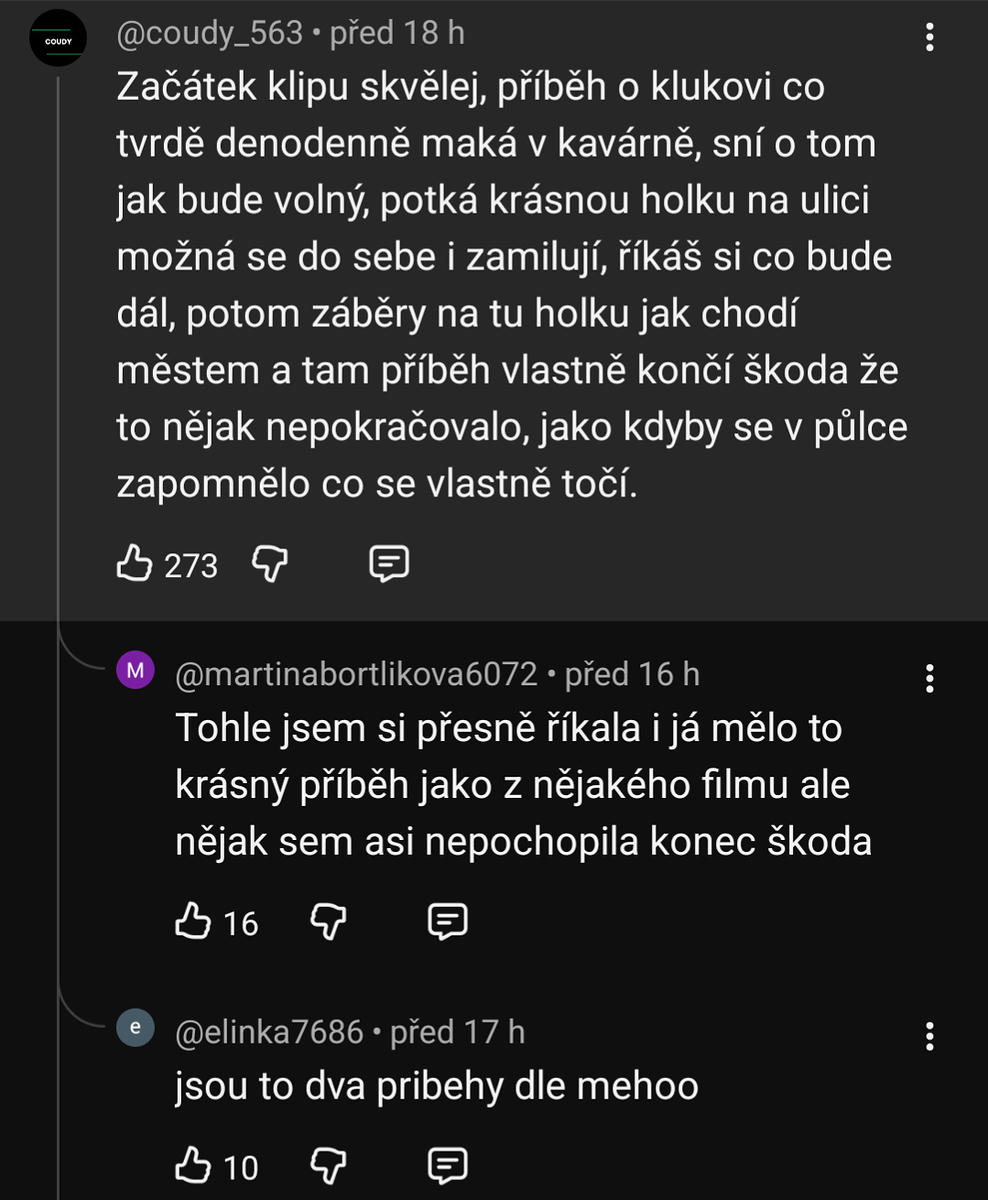This screenshot has width=988, height=1200.
Task: Visit @martinabortlikova6072 profile
Action: pos(356,675)
